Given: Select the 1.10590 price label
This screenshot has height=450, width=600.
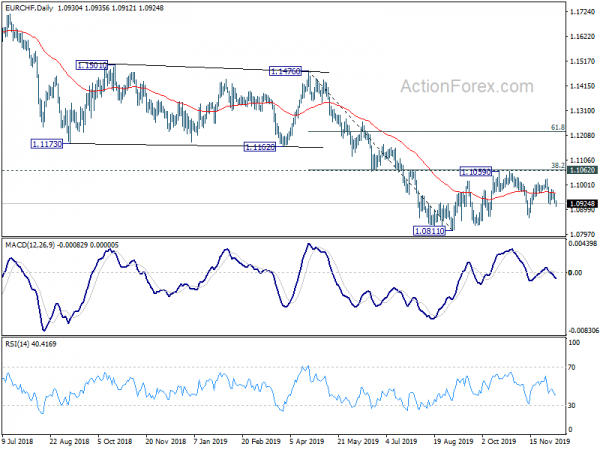Looking at the screenshot, I should (x=476, y=172).
